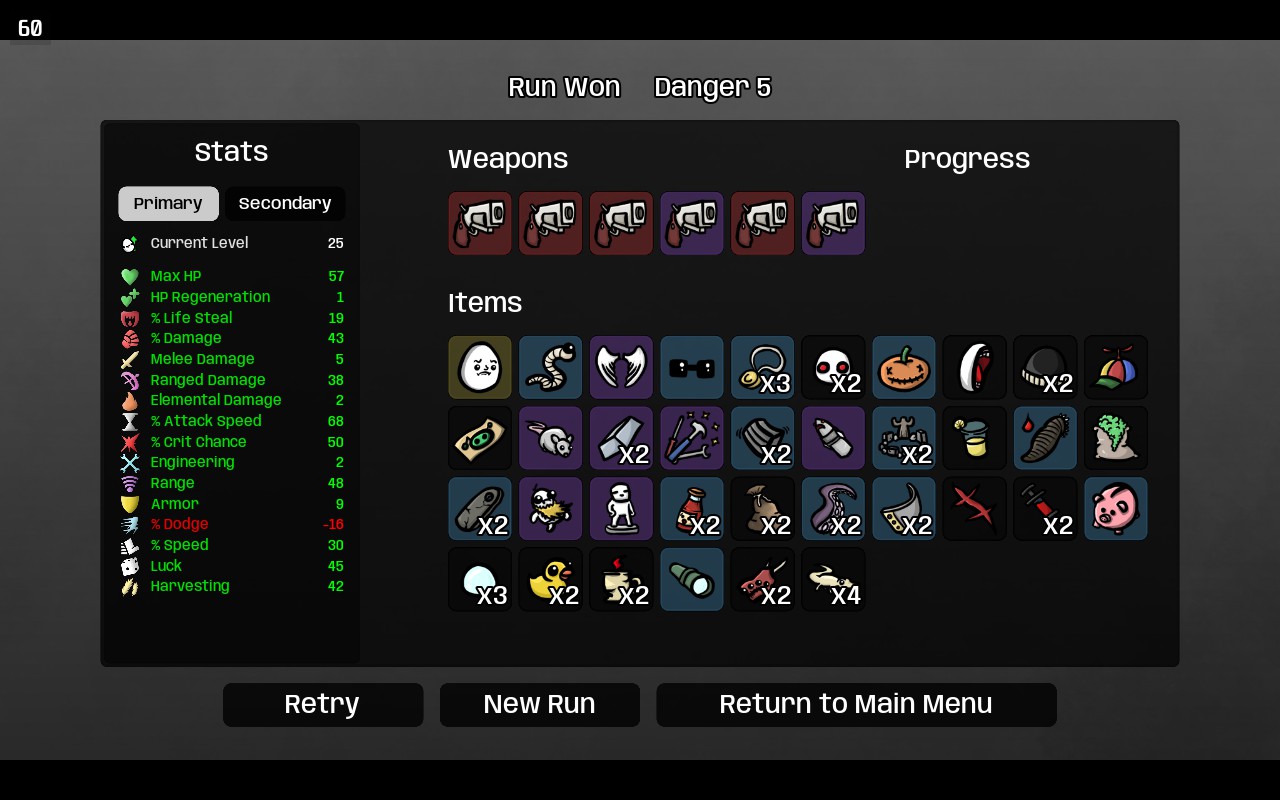Switch to the Secondary stats tab

click(x=285, y=203)
